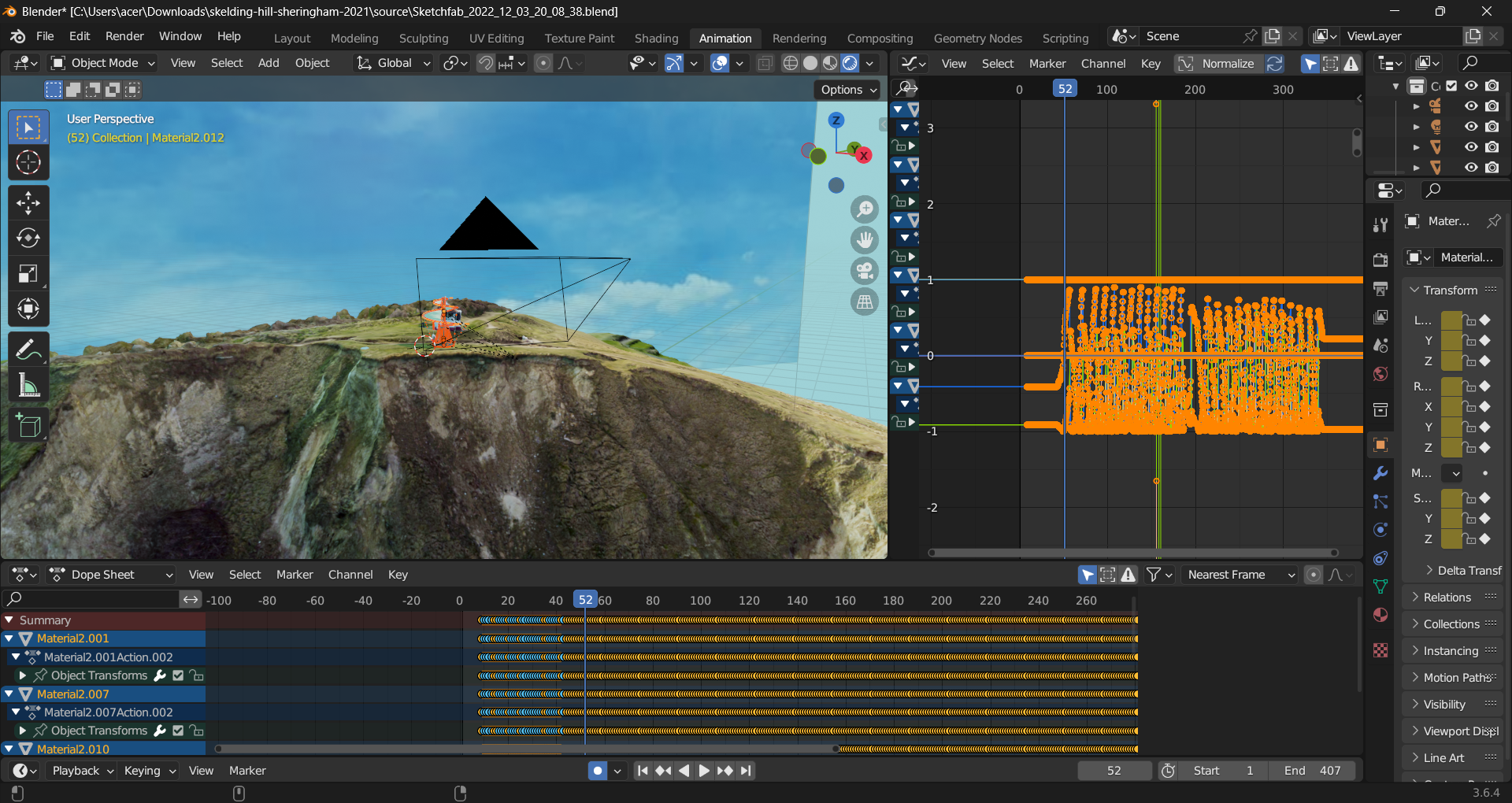1512x803 pixels.
Task: Open the World properties tab
Action: tap(1380, 373)
